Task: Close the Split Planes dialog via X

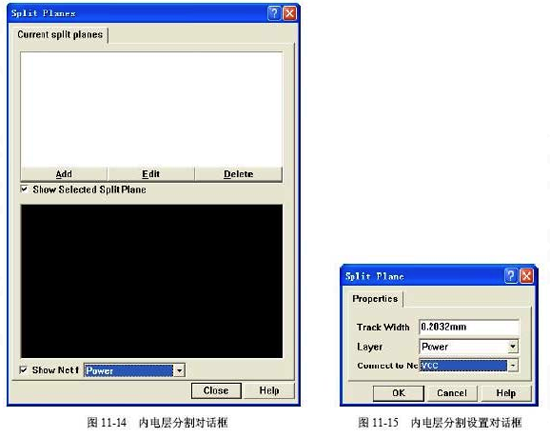Action: click(290, 13)
